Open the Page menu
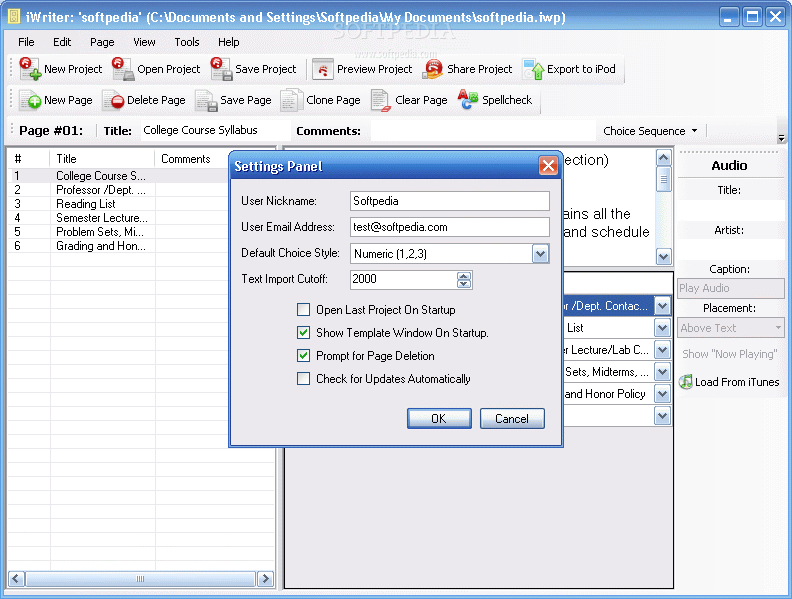 [102, 42]
